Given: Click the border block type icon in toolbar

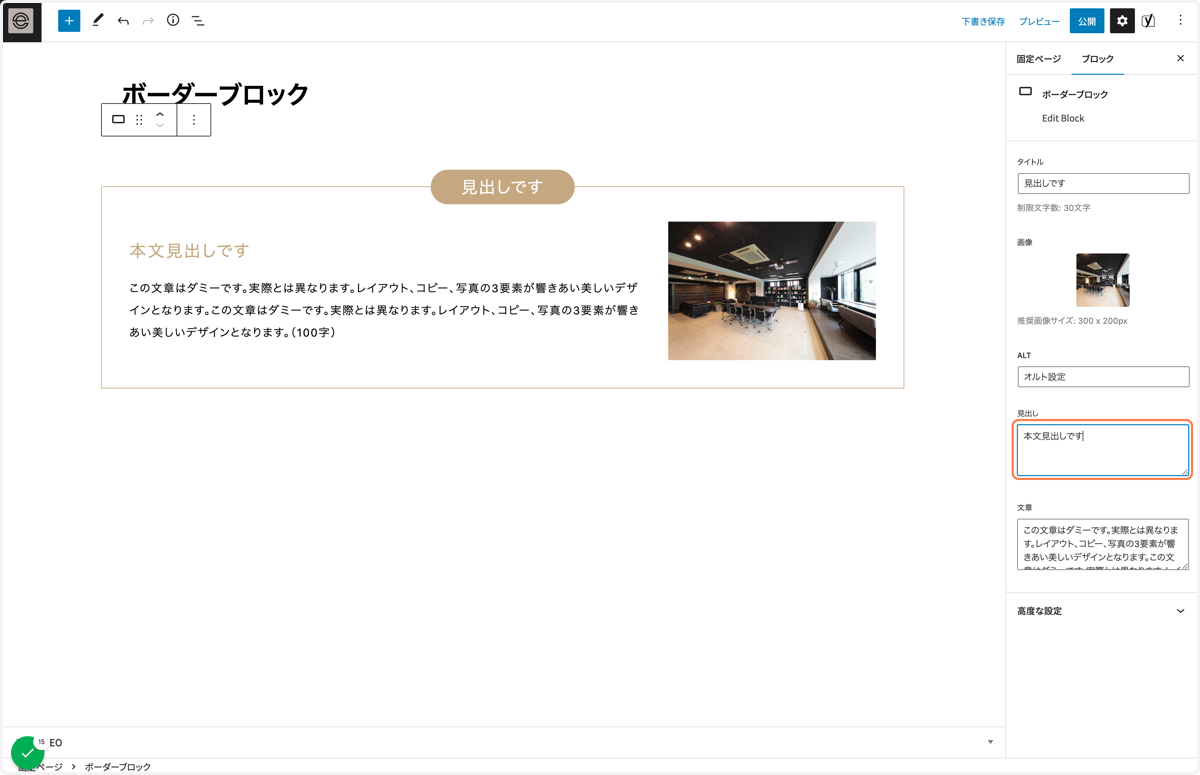Looking at the screenshot, I should coord(118,120).
